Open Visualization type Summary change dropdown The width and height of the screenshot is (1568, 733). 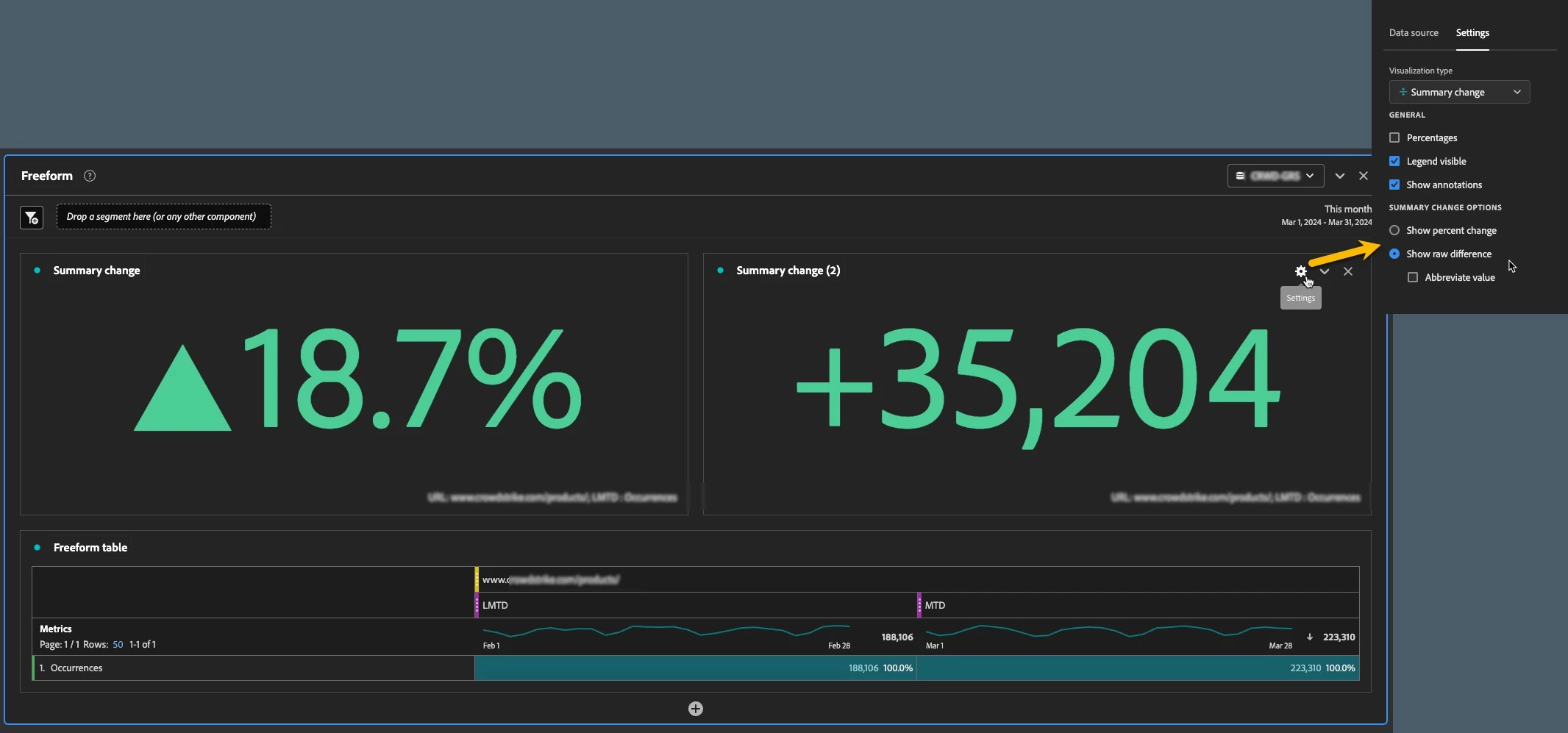1459,92
